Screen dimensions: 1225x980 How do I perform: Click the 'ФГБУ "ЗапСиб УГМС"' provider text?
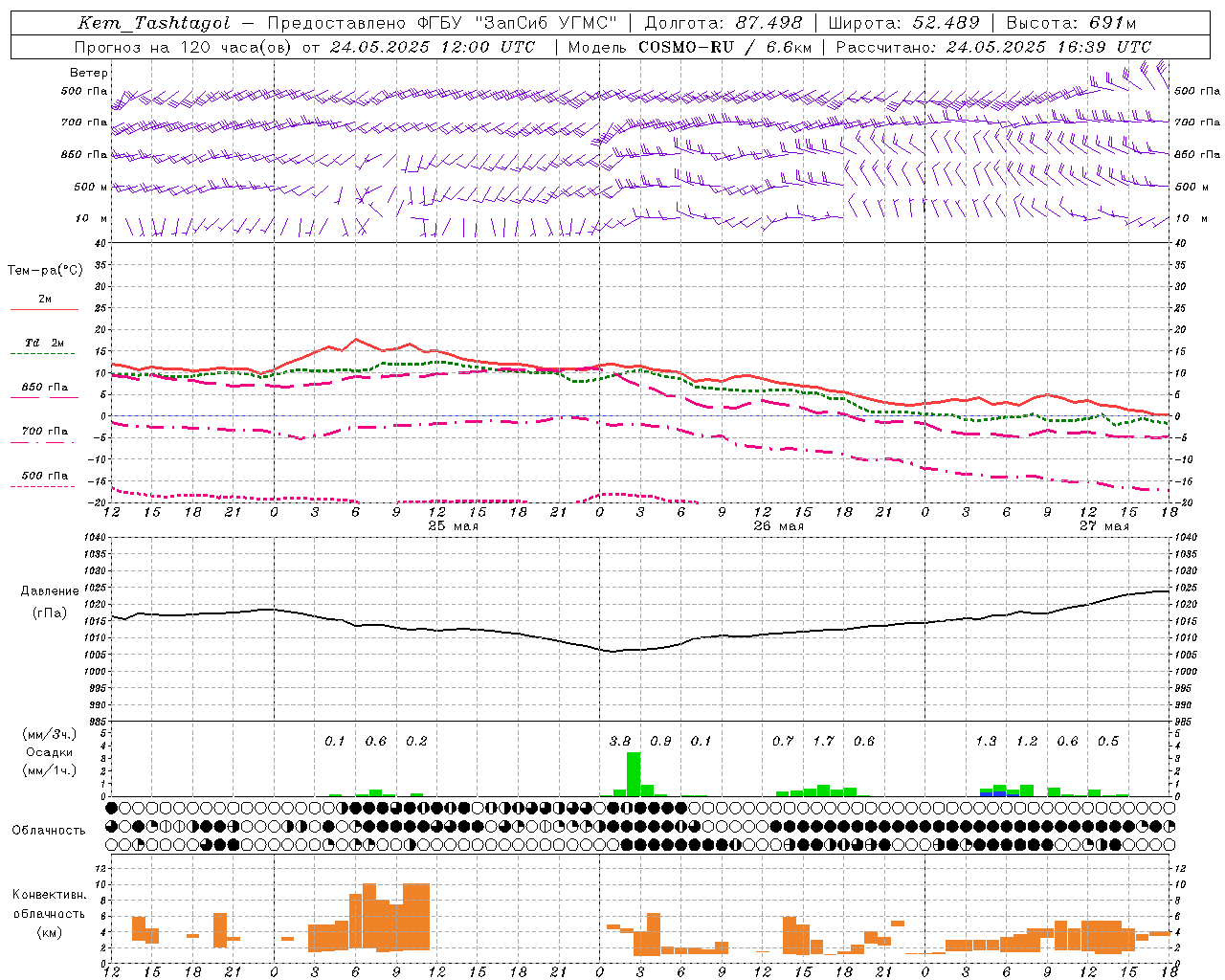tap(517, 23)
